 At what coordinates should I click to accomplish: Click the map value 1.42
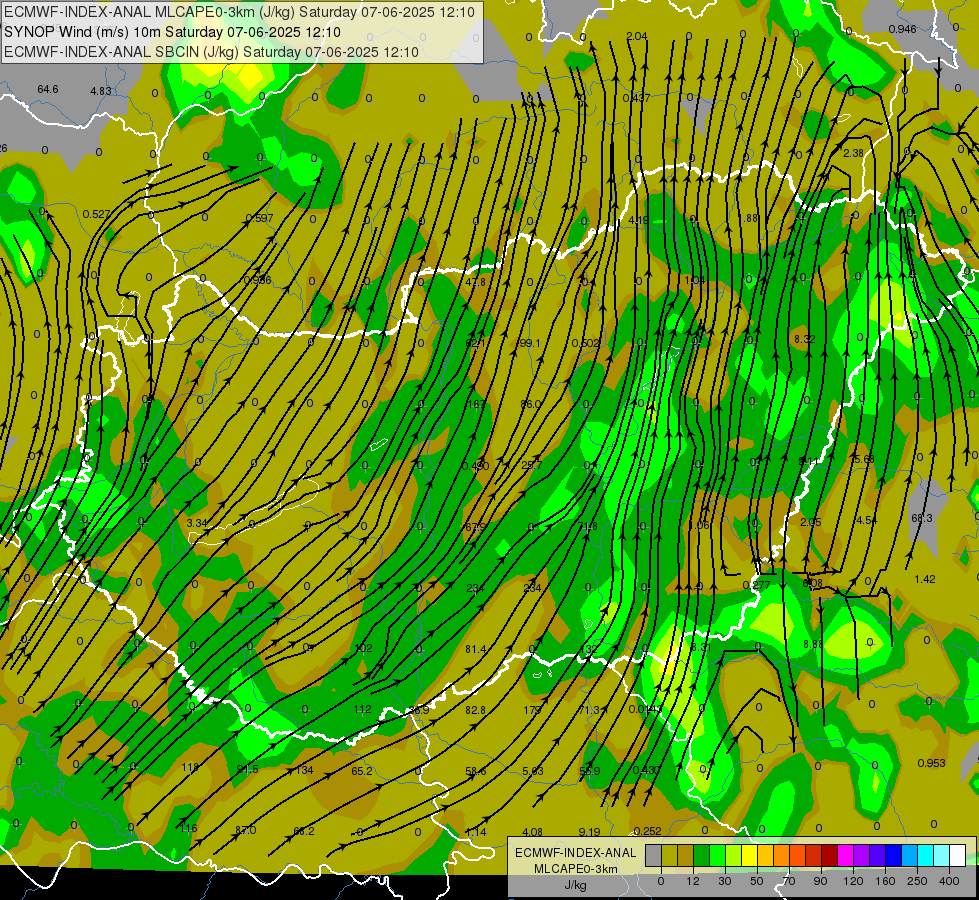click(x=925, y=579)
